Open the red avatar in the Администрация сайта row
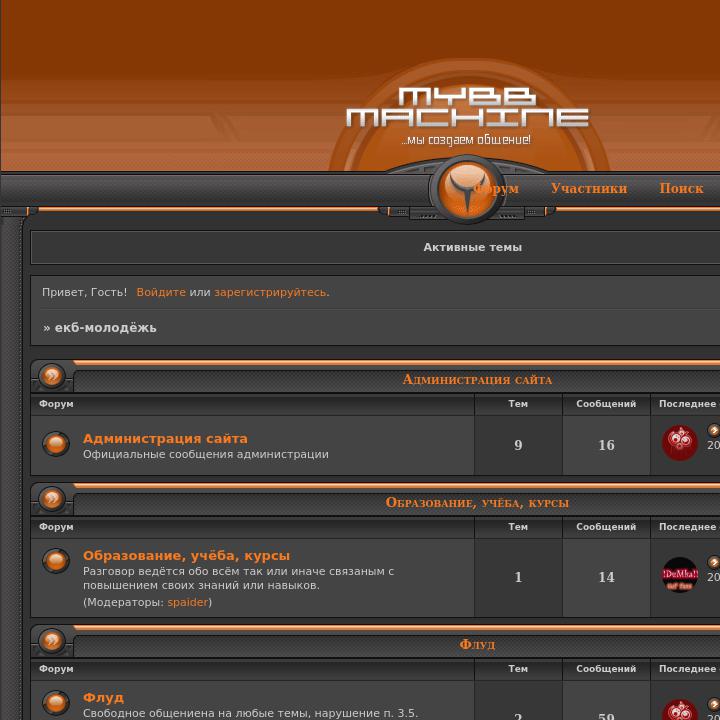The width and height of the screenshot is (720, 720). click(680, 443)
